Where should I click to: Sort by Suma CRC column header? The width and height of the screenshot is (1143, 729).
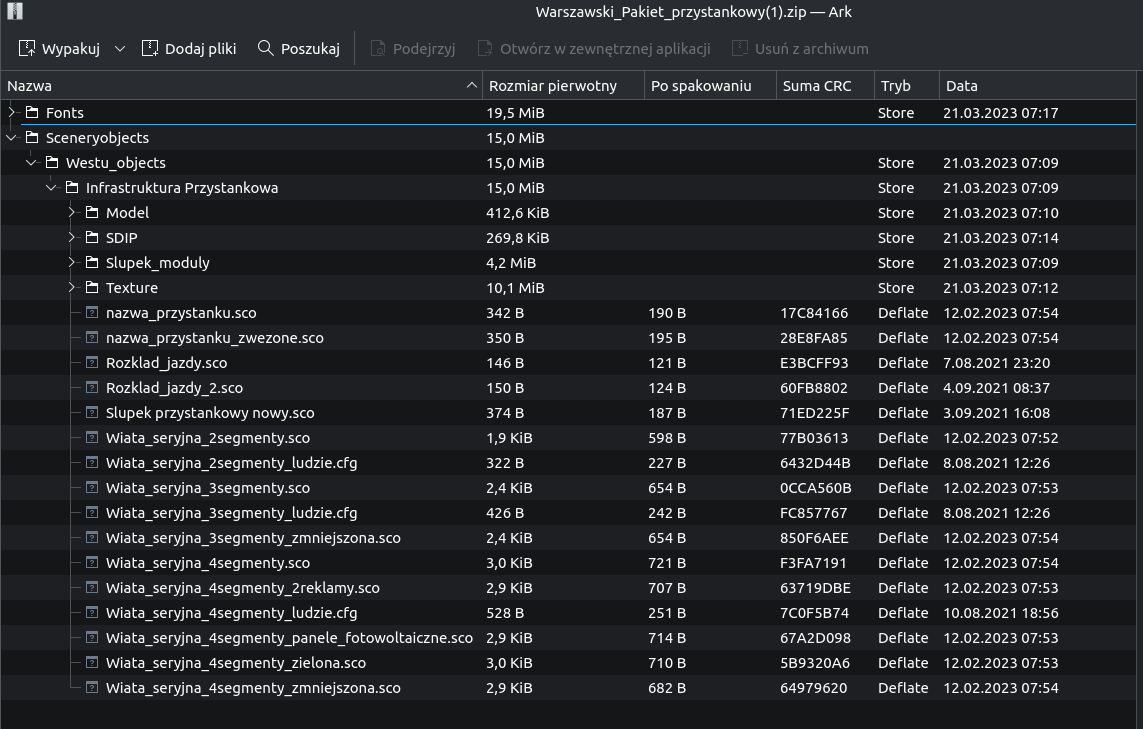[825, 86]
